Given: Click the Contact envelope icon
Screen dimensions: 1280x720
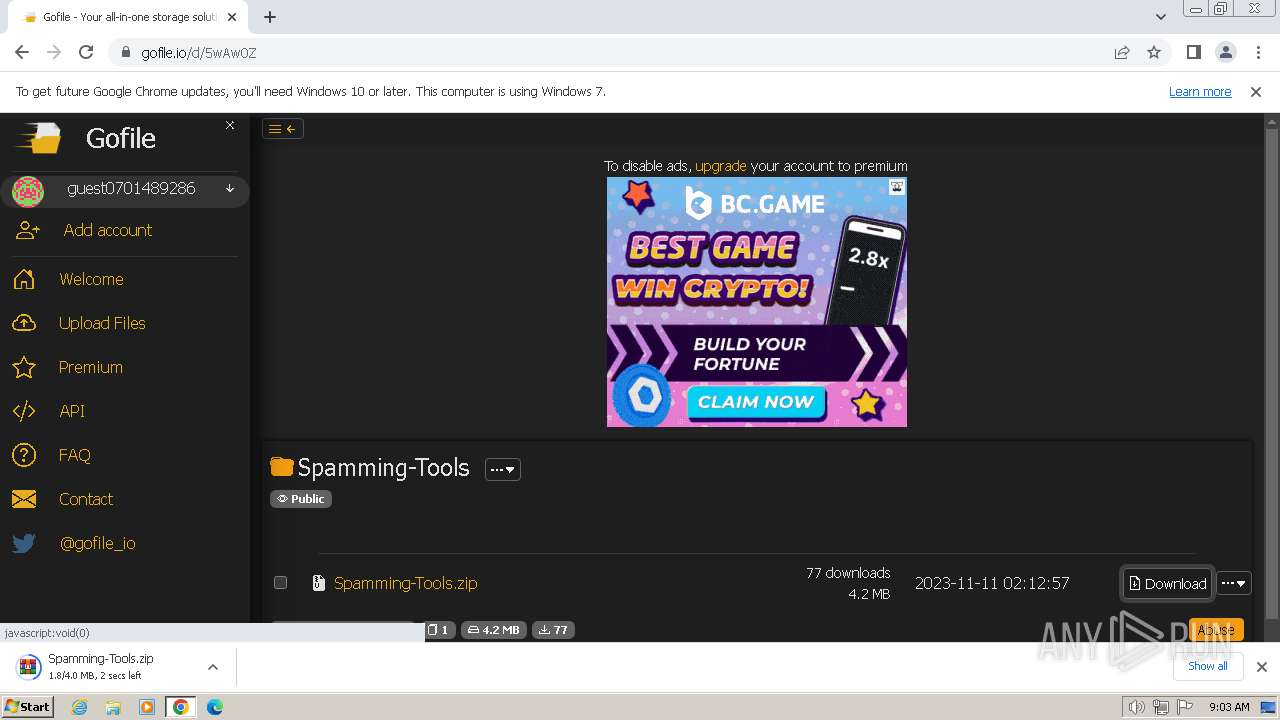Looking at the screenshot, I should click(24, 499).
